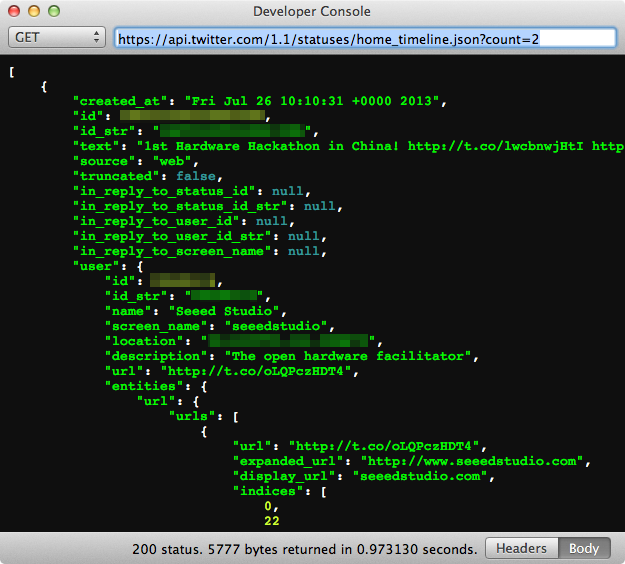This screenshot has height=564, width=625.
Task: Click the yellow minimize window button
Action: tap(34, 11)
